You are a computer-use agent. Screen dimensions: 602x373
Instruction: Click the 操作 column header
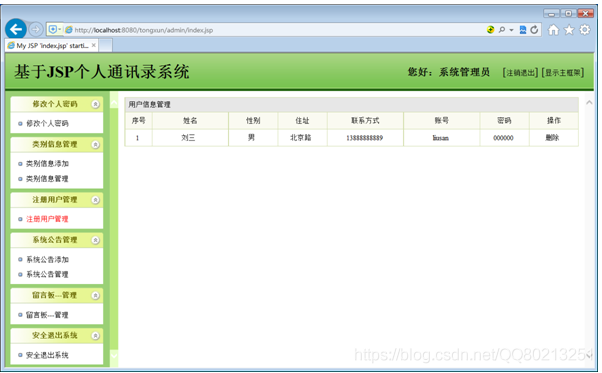(x=554, y=120)
